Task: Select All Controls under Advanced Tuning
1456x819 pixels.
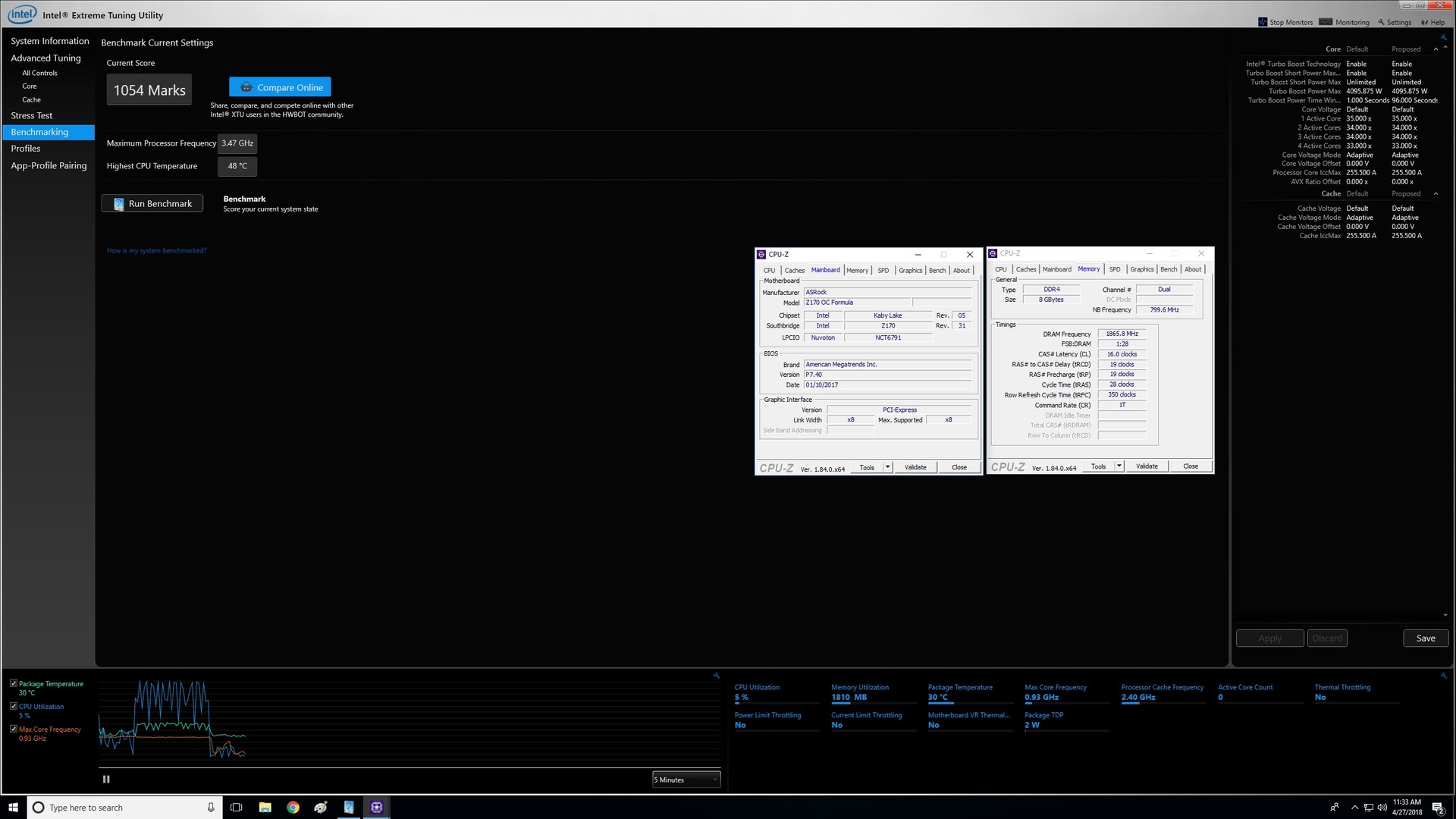Action: pyautogui.click(x=39, y=73)
